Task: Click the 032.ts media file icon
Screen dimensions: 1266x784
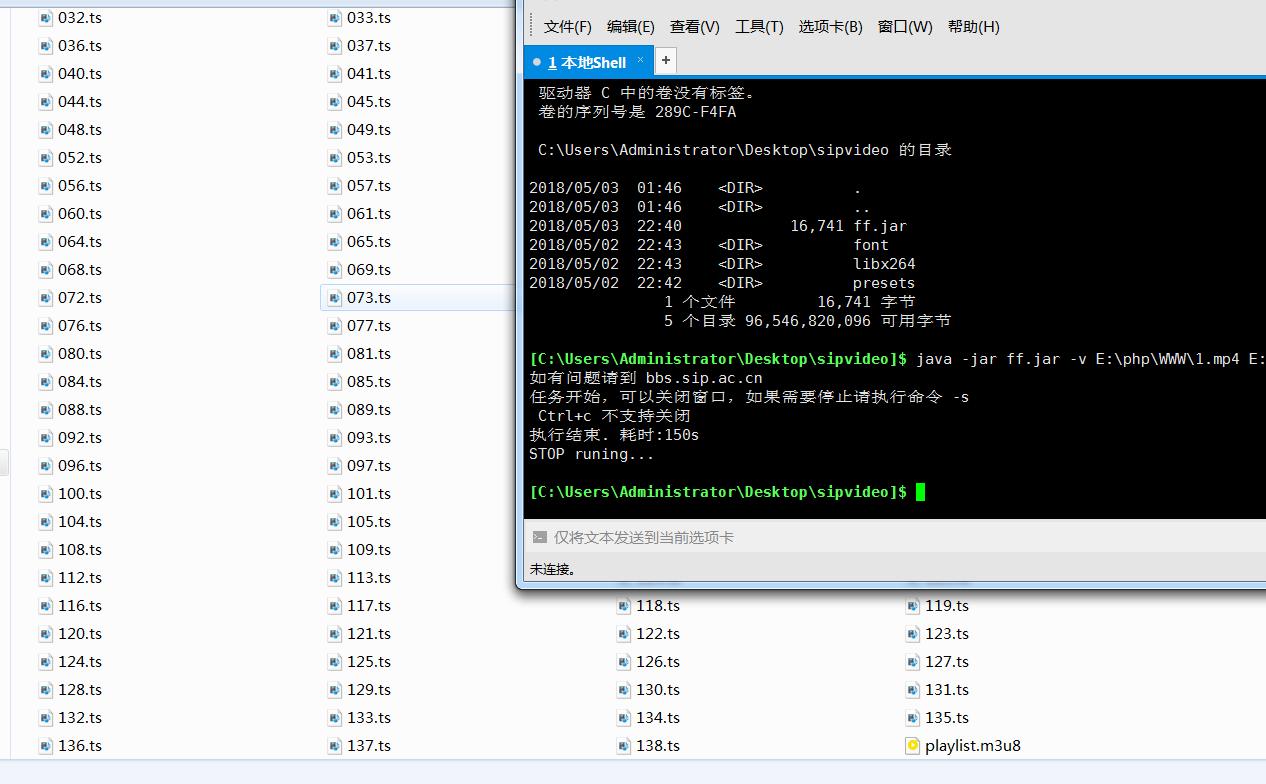Action: [x=44, y=17]
